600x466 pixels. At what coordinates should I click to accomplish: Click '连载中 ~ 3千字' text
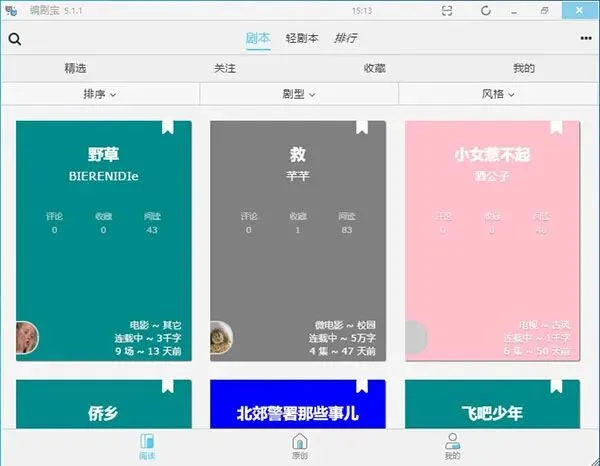(148, 338)
